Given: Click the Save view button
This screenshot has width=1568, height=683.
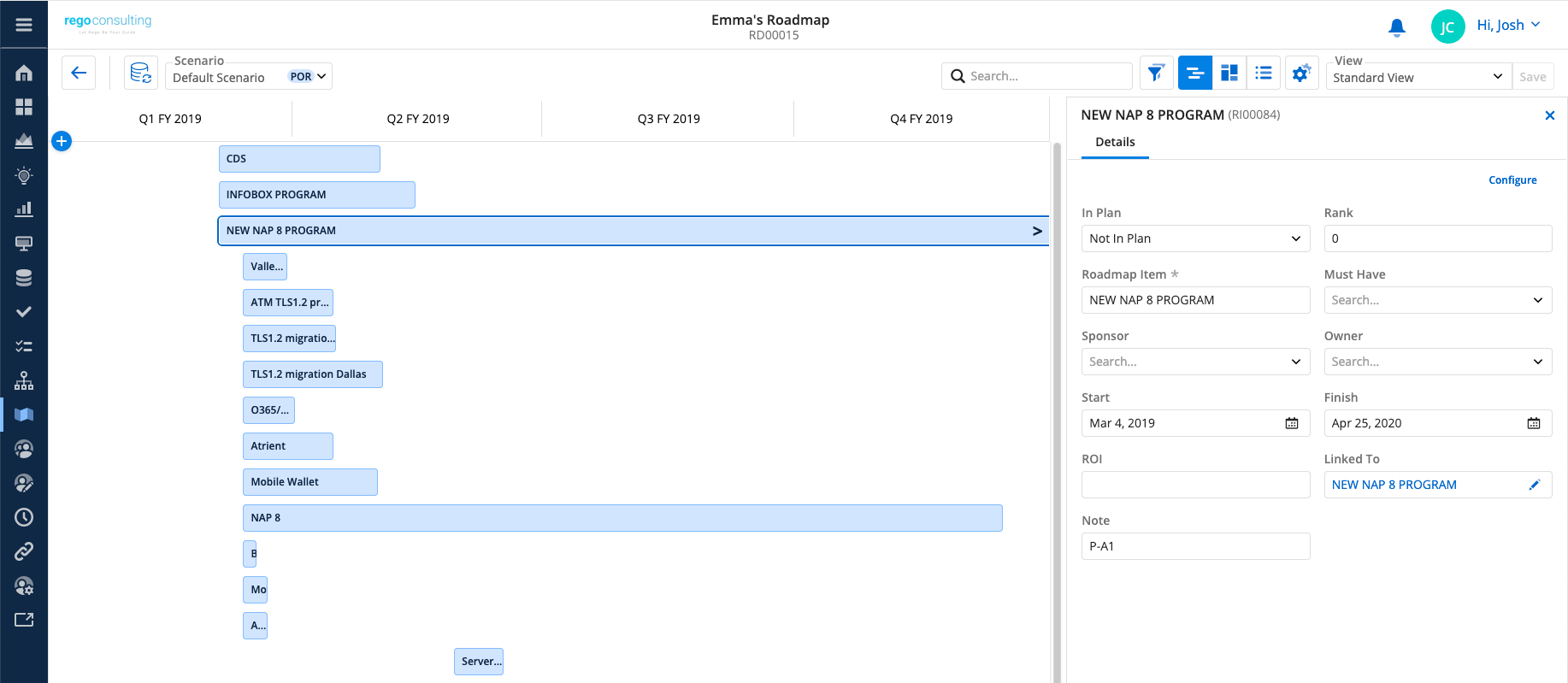Looking at the screenshot, I should pyautogui.click(x=1532, y=77).
